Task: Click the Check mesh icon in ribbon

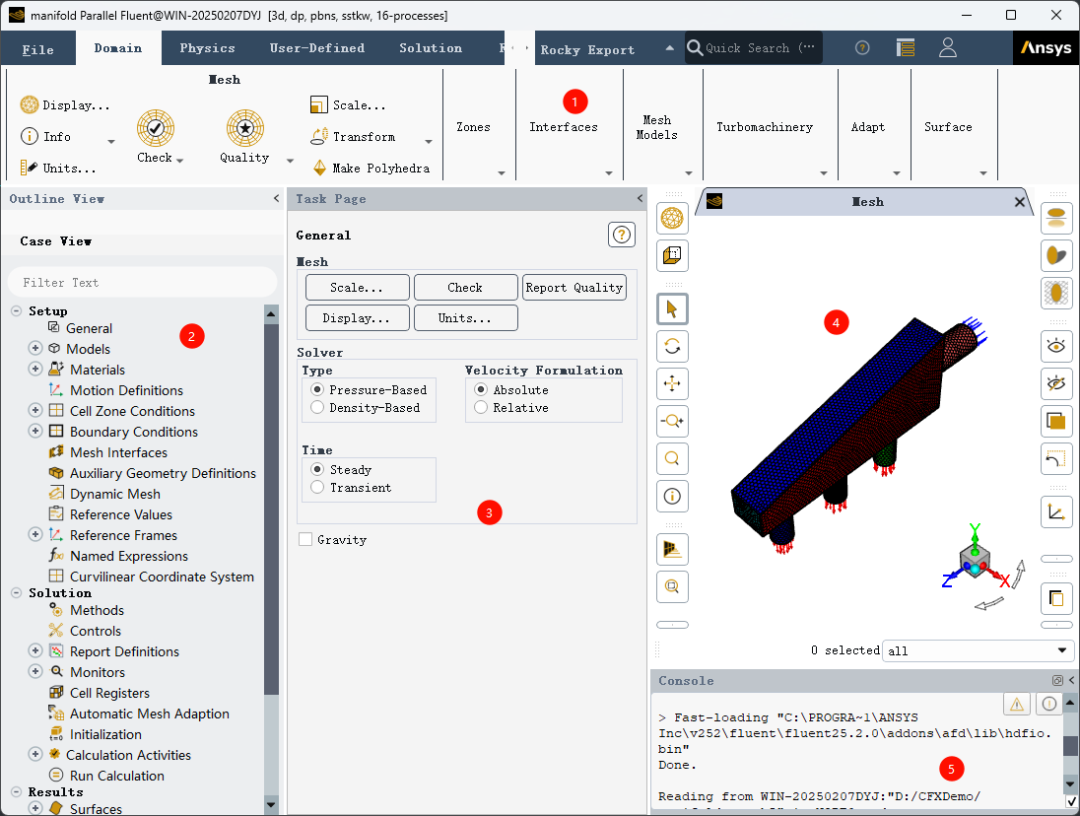Action: tap(155, 129)
